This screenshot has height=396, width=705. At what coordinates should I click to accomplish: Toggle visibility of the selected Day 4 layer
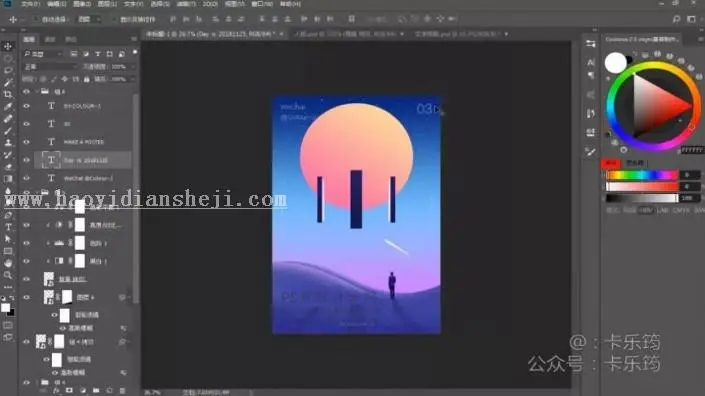click(x=27, y=160)
